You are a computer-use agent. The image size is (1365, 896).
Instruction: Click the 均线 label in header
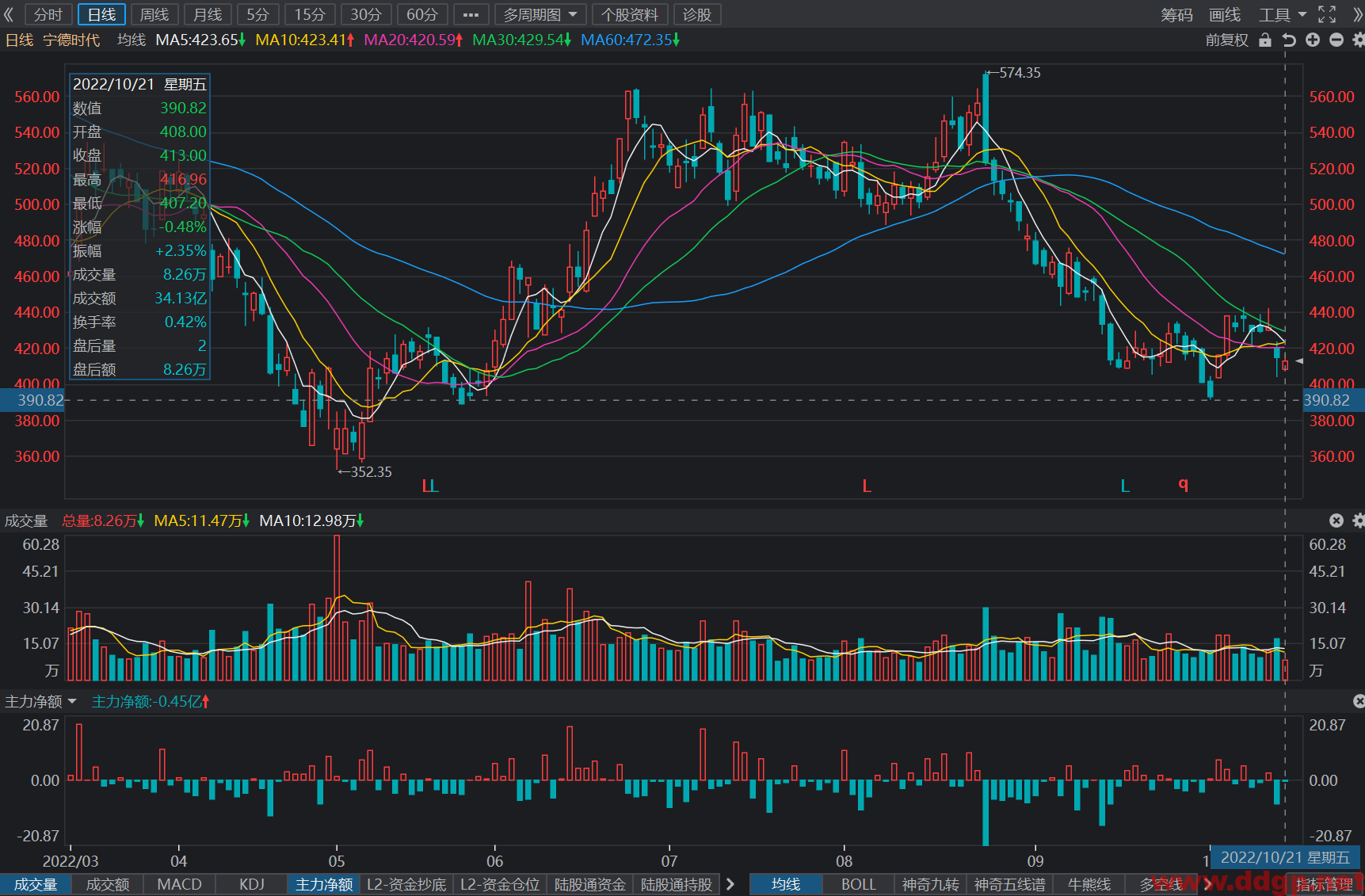(132, 40)
